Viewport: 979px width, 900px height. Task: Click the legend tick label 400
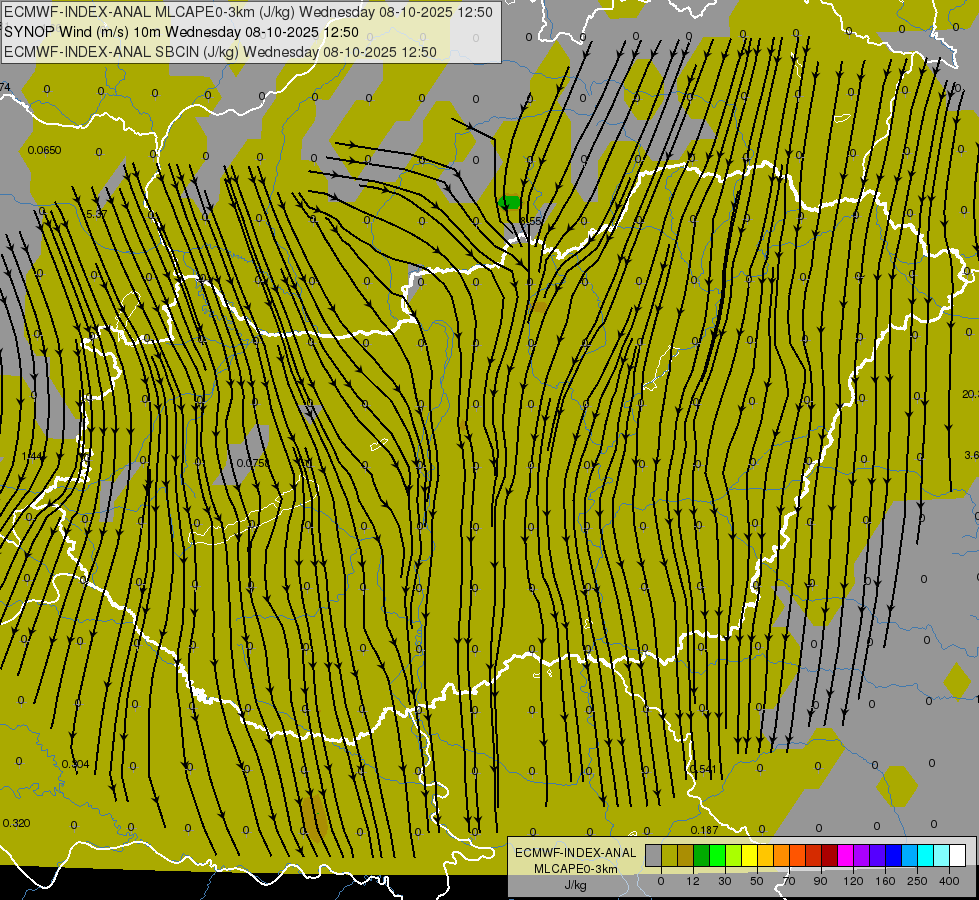click(x=949, y=881)
